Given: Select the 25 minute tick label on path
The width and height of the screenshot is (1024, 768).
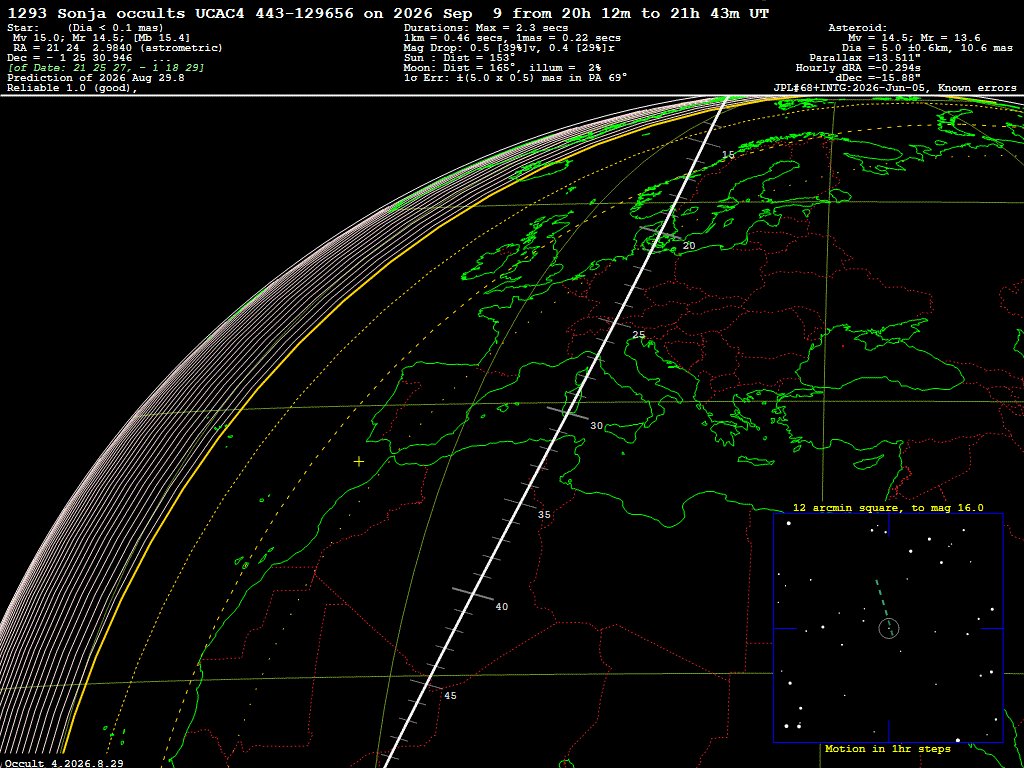Looking at the screenshot, I should (x=639, y=335).
